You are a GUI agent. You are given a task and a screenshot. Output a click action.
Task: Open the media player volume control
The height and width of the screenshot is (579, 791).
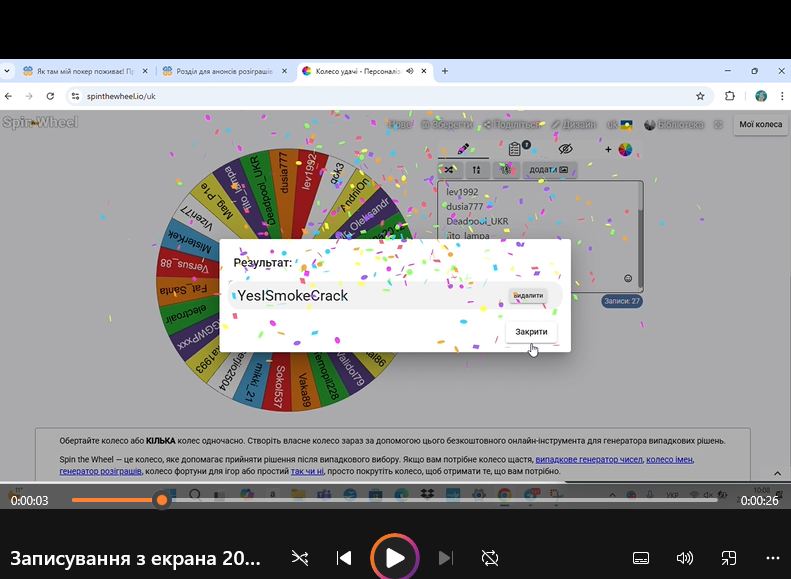[x=685, y=558]
